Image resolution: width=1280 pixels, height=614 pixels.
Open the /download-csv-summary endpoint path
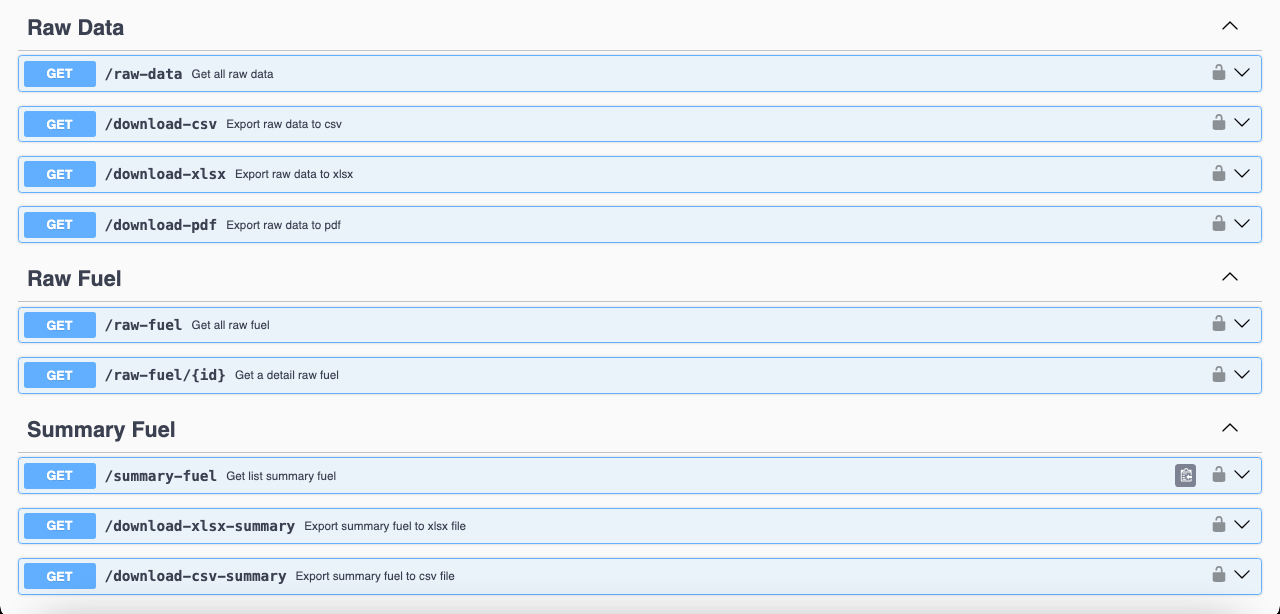pos(195,576)
